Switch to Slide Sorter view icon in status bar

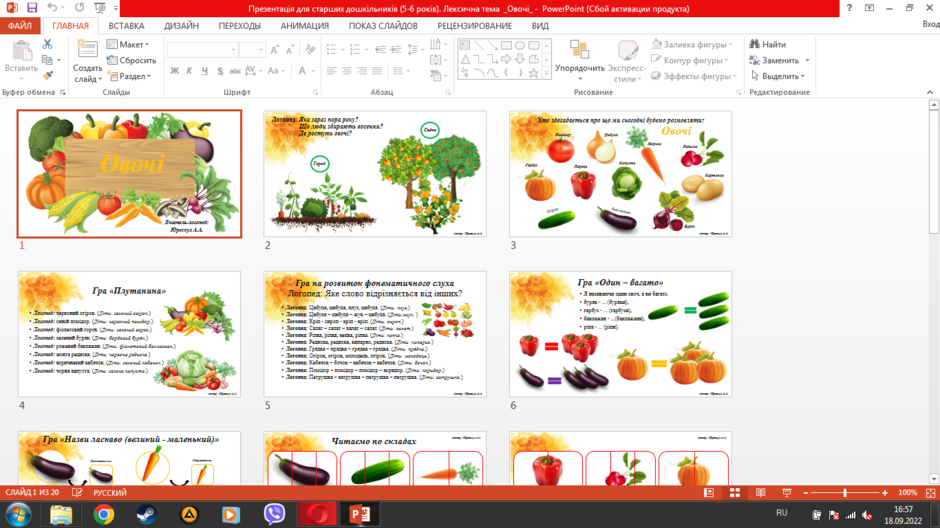pyautogui.click(x=734, y=493)
